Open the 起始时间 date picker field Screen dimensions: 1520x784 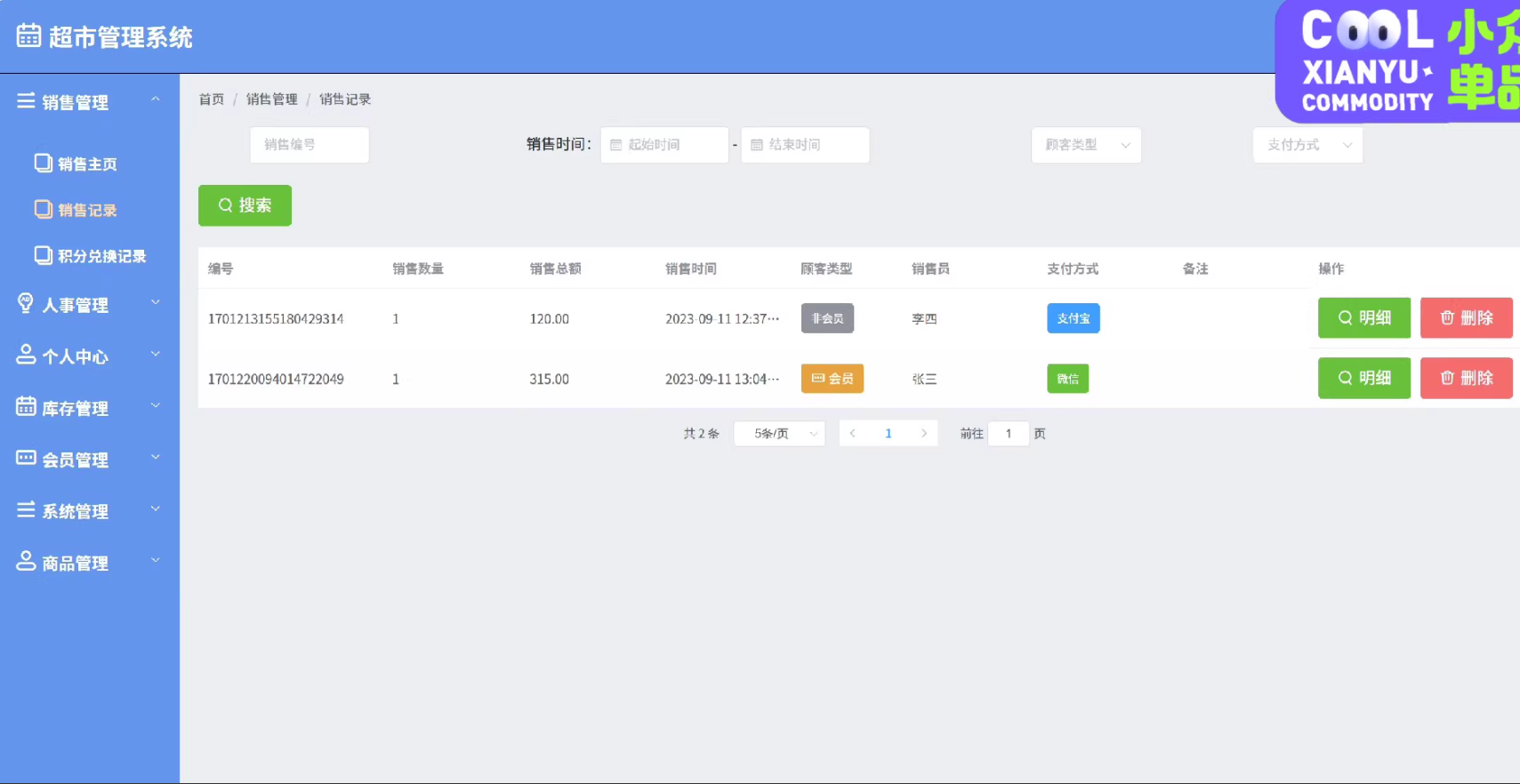click(664, 145)
